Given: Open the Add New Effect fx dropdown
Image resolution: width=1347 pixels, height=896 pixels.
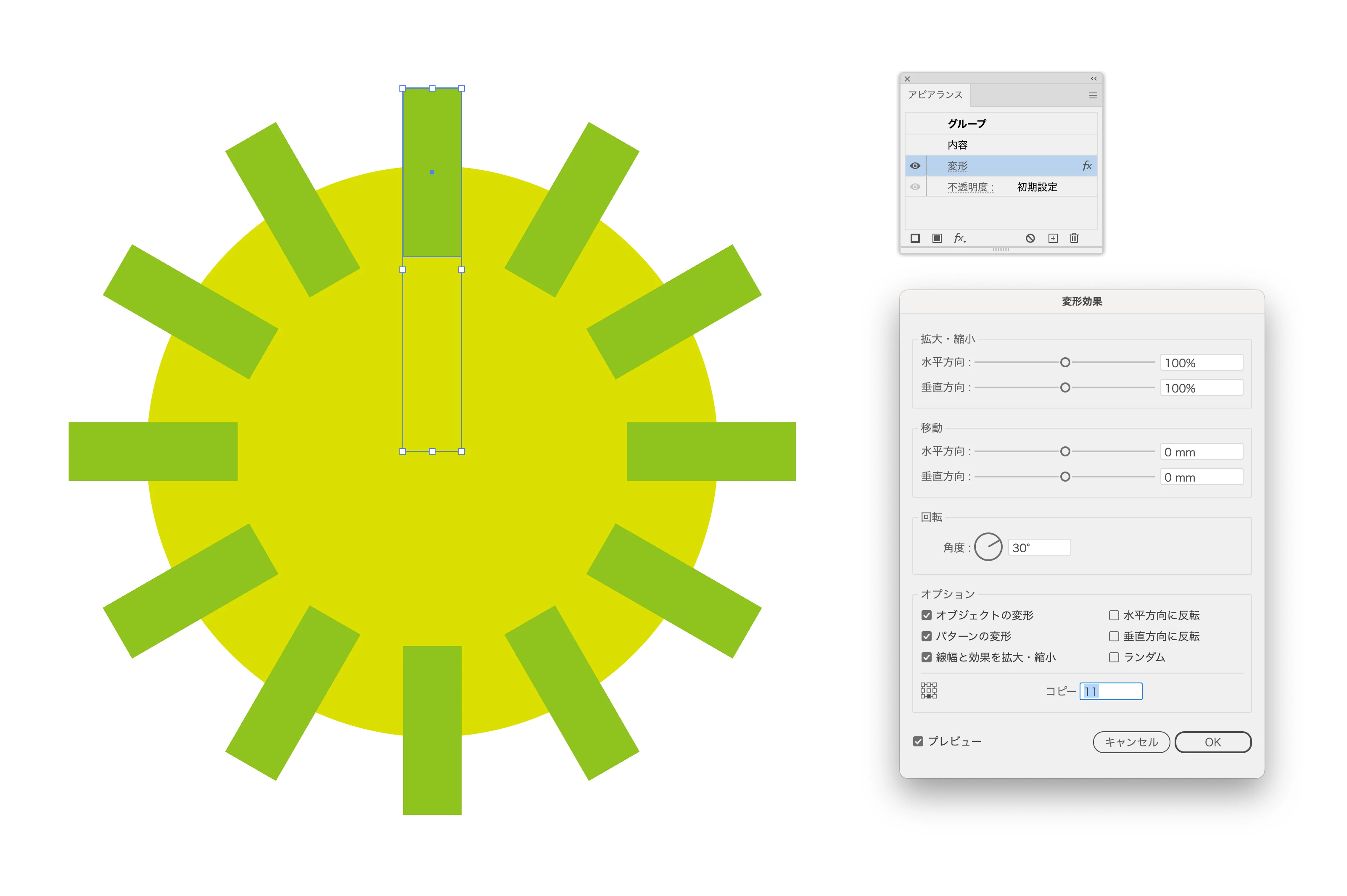Looking at the screenshot, I should tap(959, 238).
